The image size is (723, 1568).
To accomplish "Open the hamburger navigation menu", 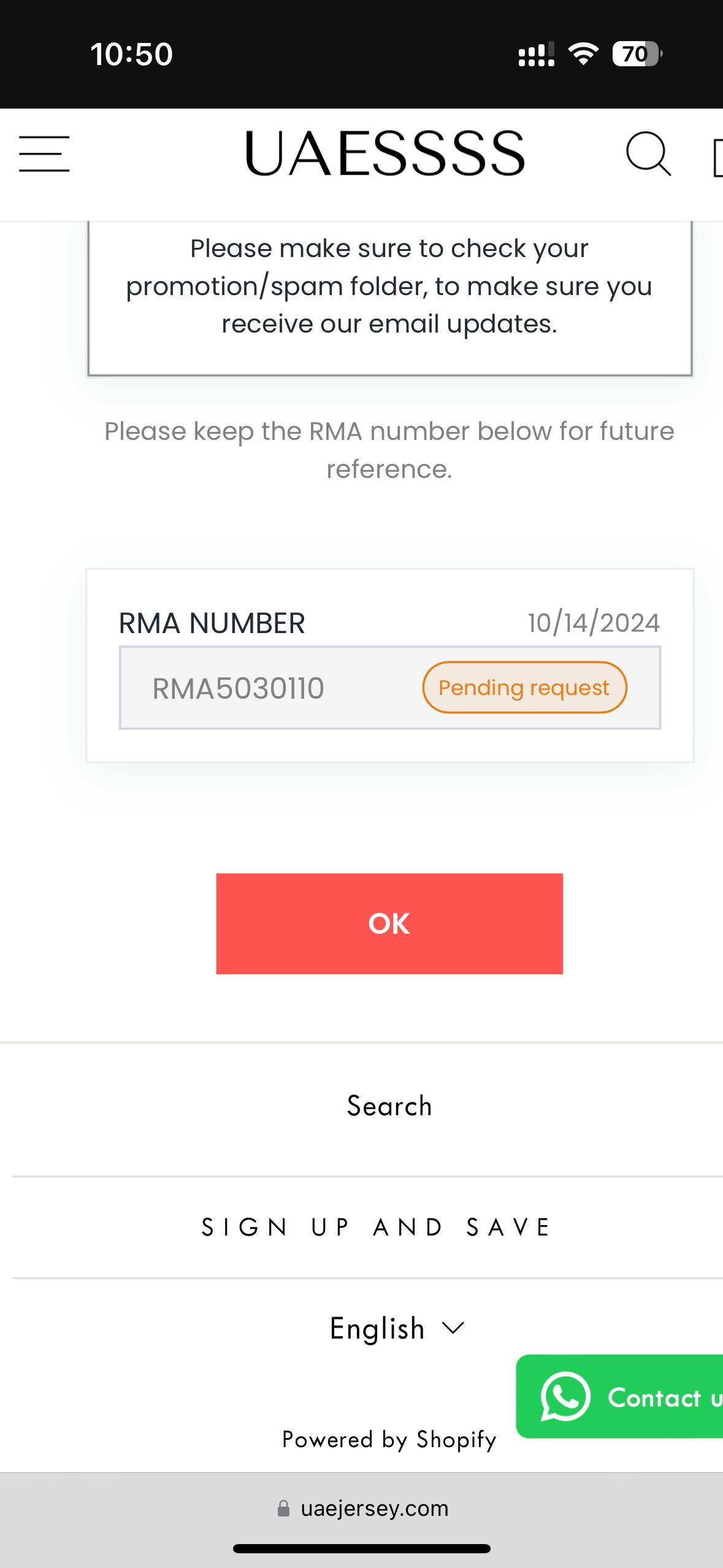I will [44, 153].
